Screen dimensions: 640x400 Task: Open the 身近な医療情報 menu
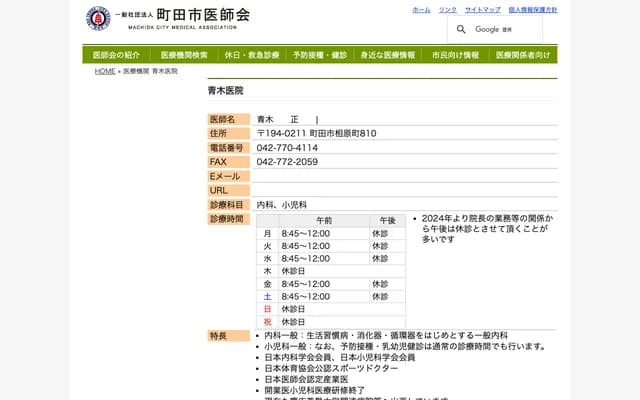coord(387,55)
